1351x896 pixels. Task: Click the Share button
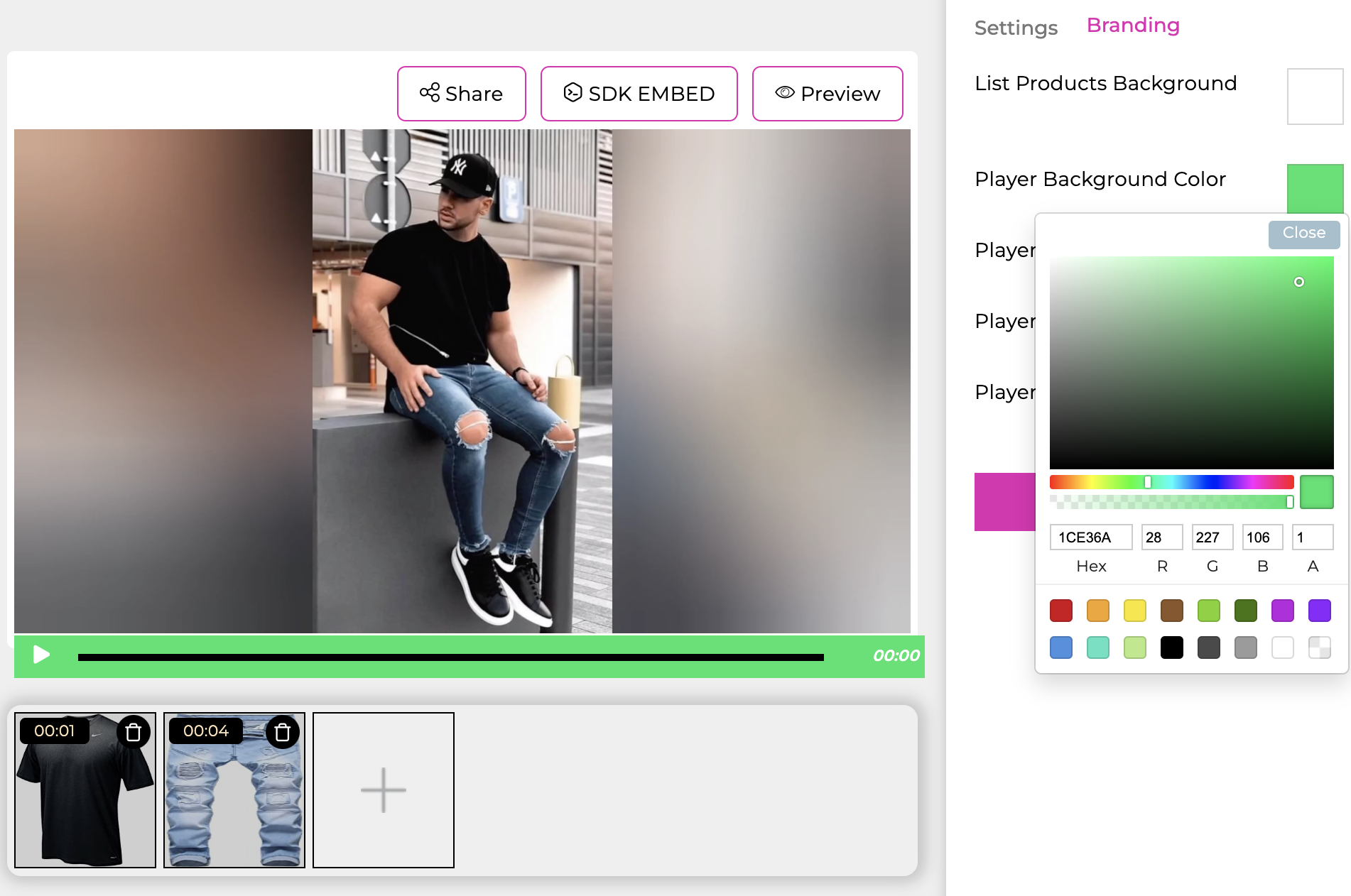(462, 94)
